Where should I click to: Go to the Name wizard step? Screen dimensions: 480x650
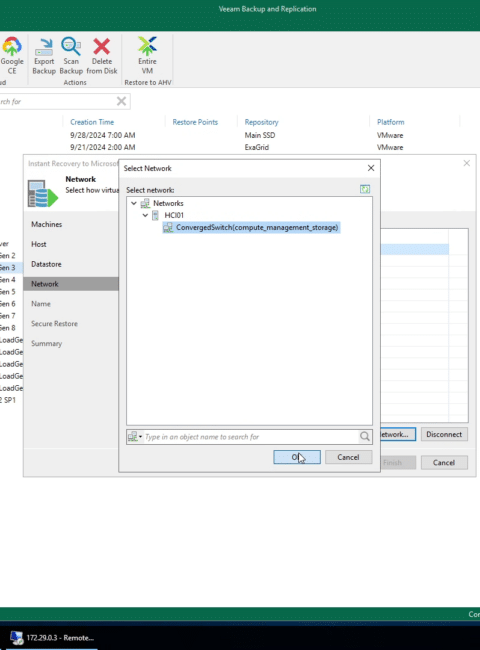point(41,303)
